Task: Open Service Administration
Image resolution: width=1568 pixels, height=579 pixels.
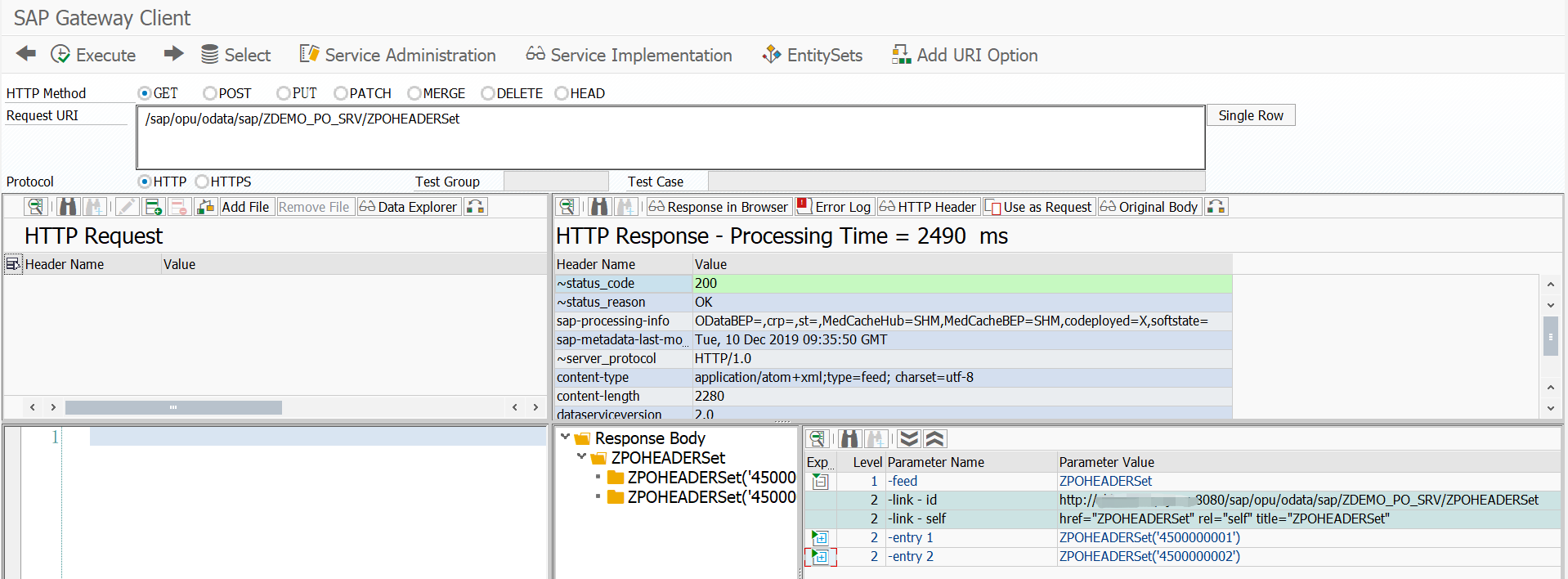Action: pyautogui.click(x=398, y=55)
